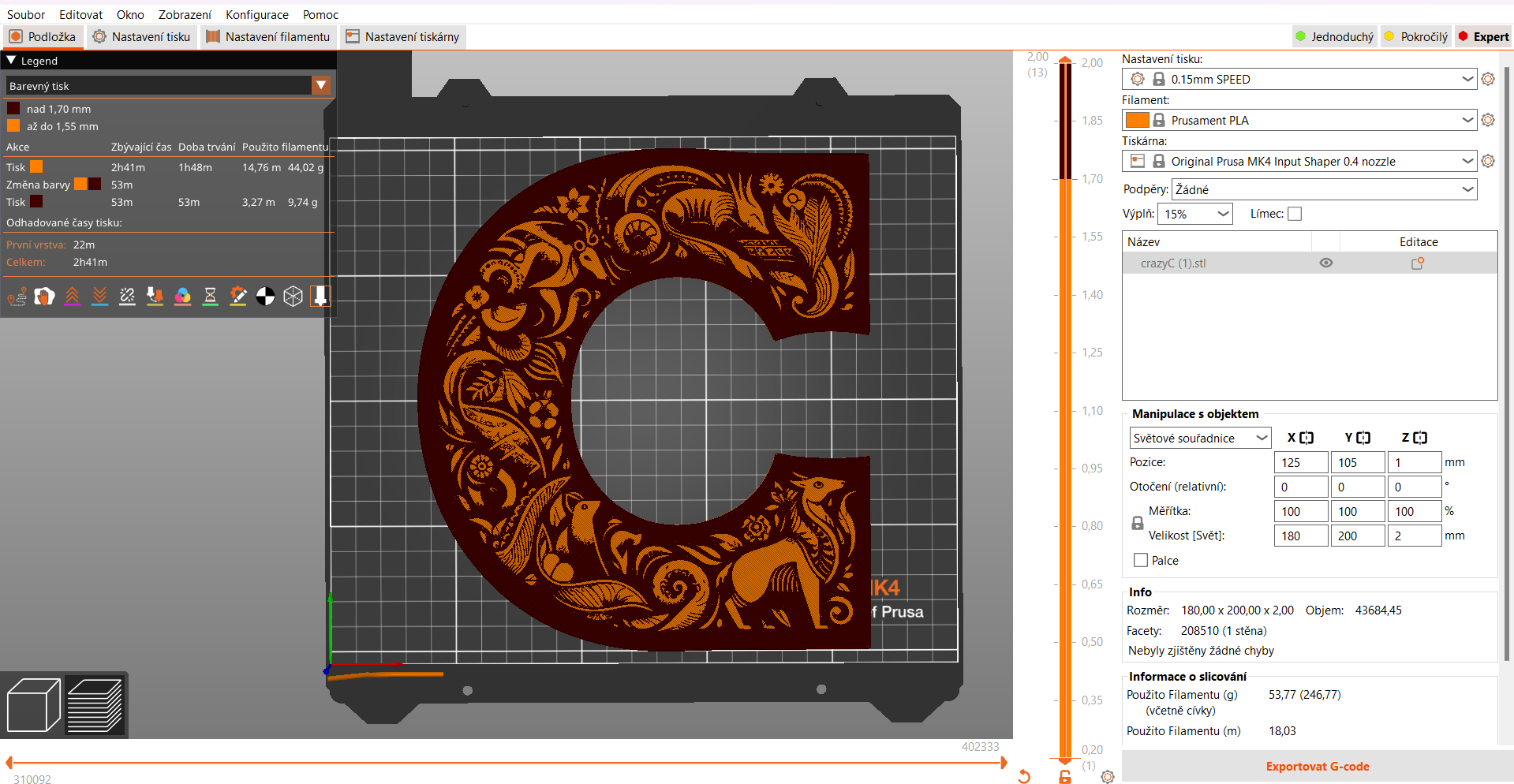This screenshot has width=1514, height=784.
Task: Hide crazyC (1).stl with the eye toggle
Action: pyautogui.click(x=1325, y=263)
